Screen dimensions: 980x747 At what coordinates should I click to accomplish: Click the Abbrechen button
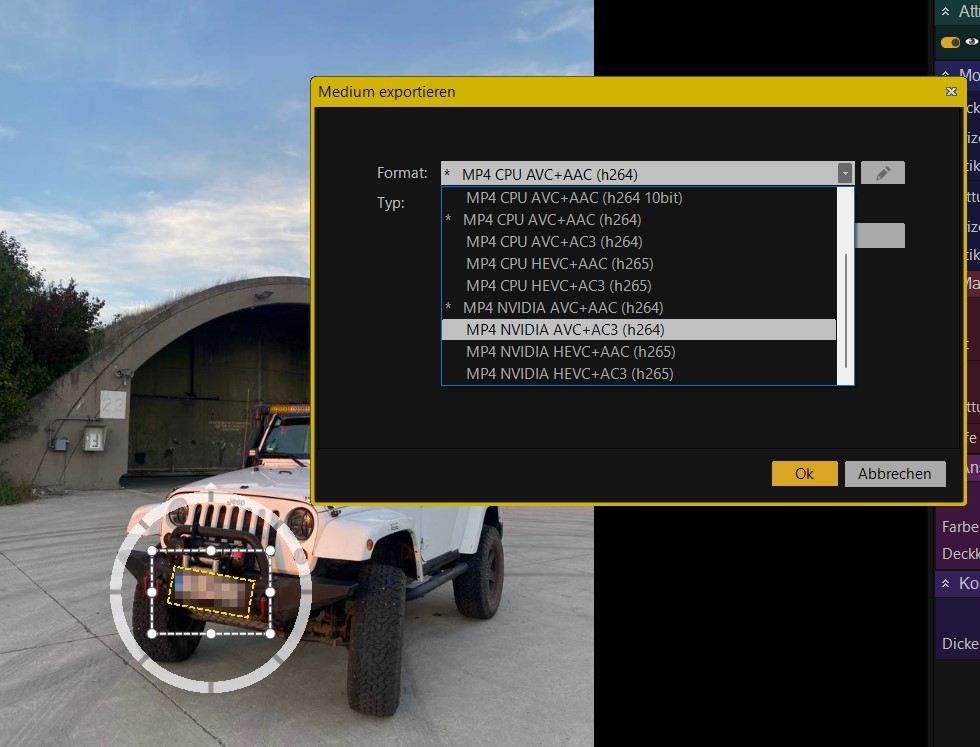point(894,474)
